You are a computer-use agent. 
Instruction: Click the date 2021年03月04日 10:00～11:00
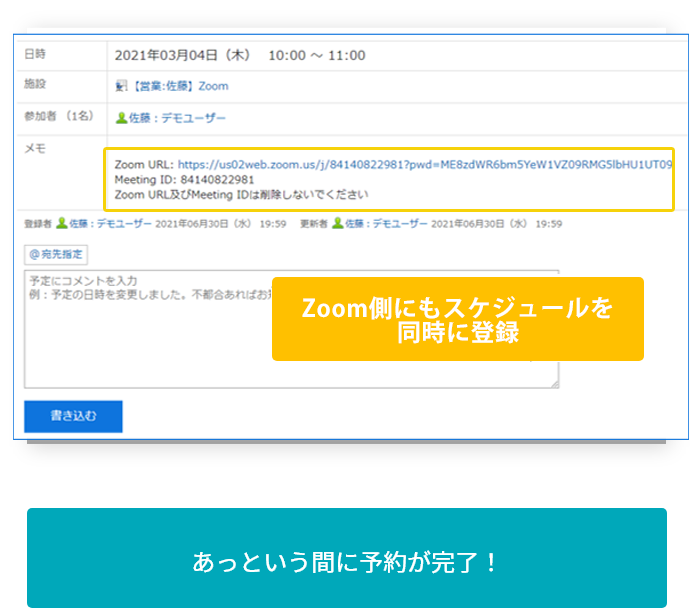pos(240,55)
